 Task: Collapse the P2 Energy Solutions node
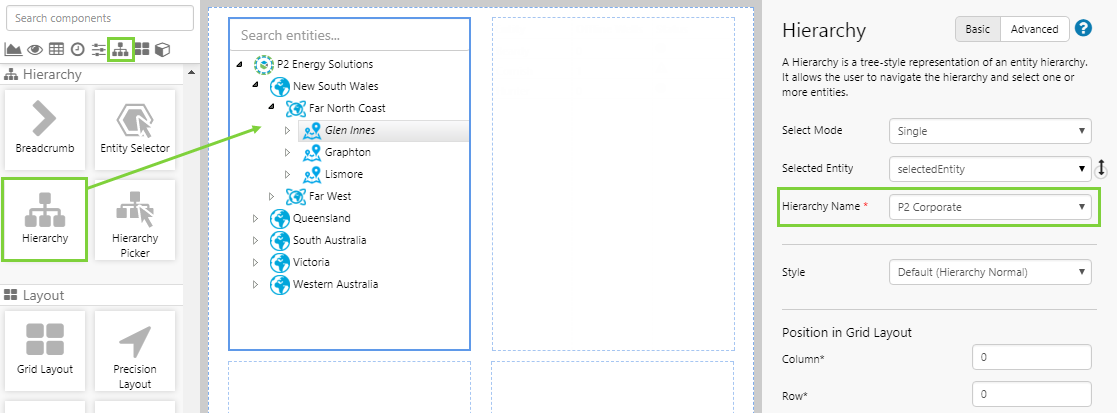pos(239,64)
